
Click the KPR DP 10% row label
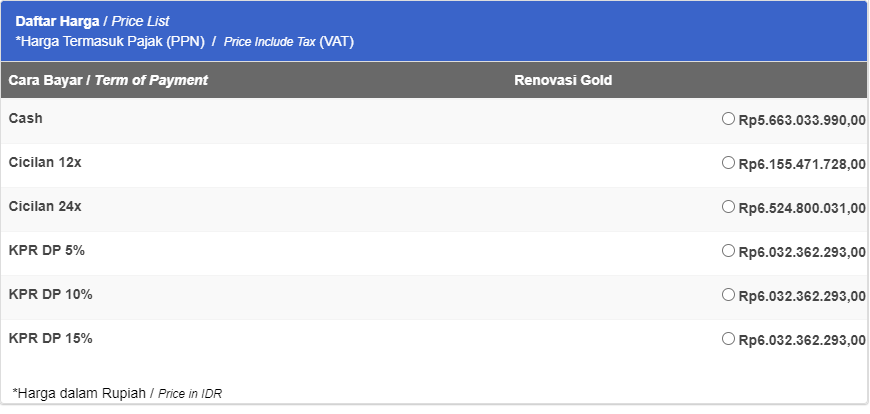(x=50, y=295)
